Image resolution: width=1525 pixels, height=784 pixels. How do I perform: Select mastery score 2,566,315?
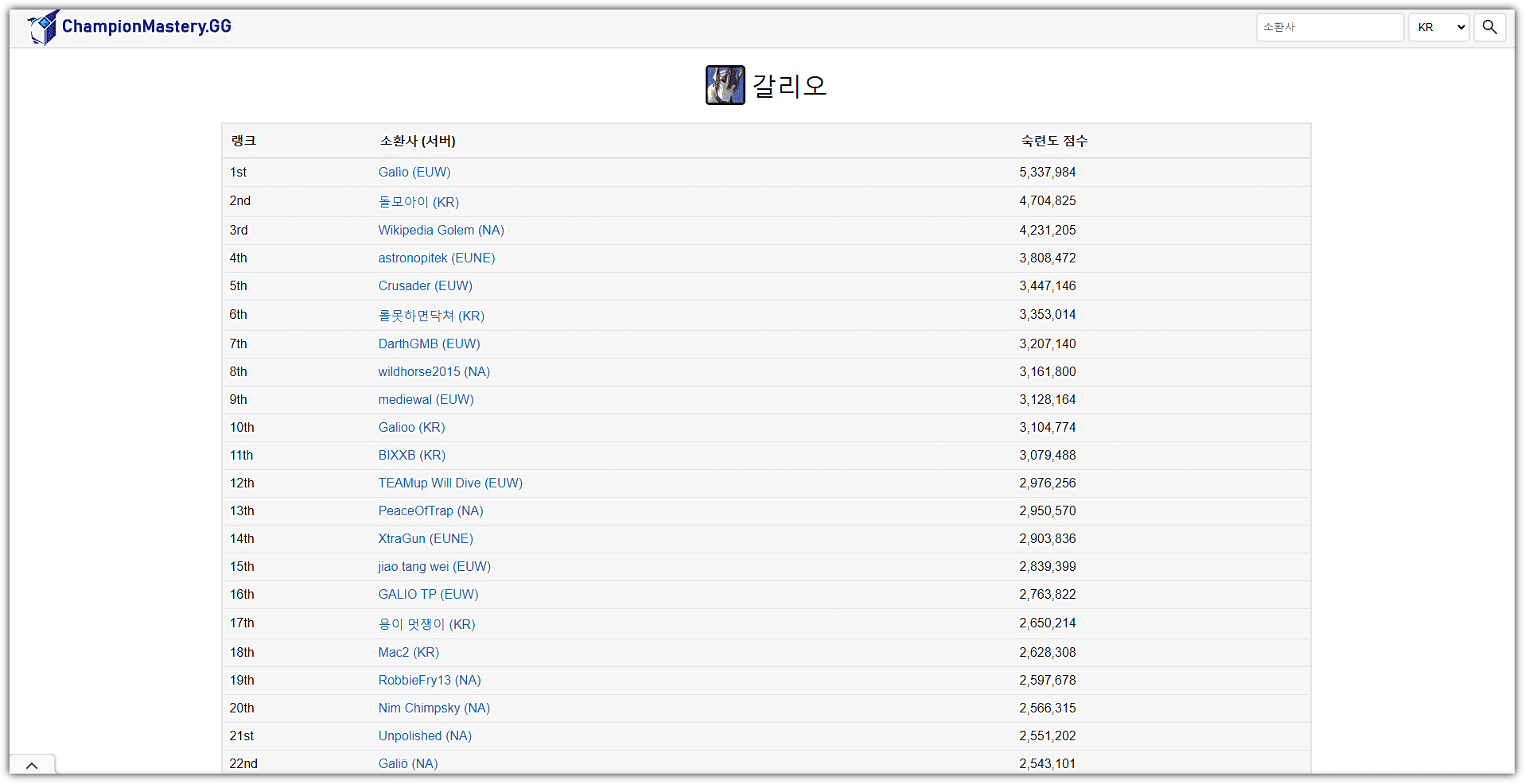(1048, 708)
